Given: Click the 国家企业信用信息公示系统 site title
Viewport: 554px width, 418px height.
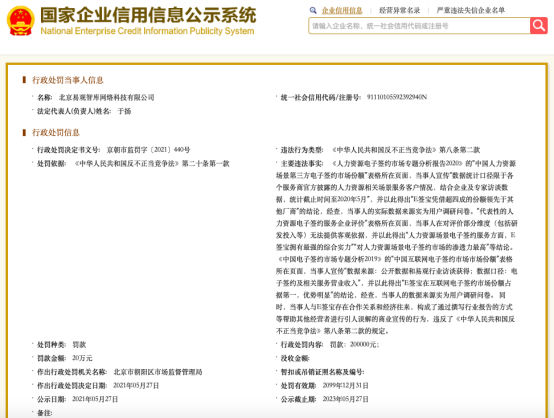Looking at the screenshot, I should click(x=148, y=15).
